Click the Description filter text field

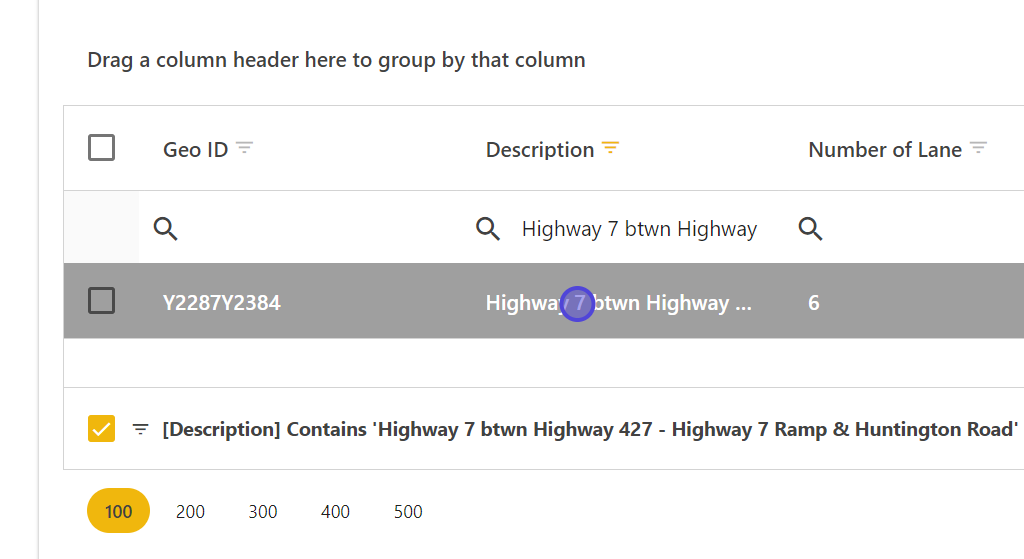pos(640,229)
